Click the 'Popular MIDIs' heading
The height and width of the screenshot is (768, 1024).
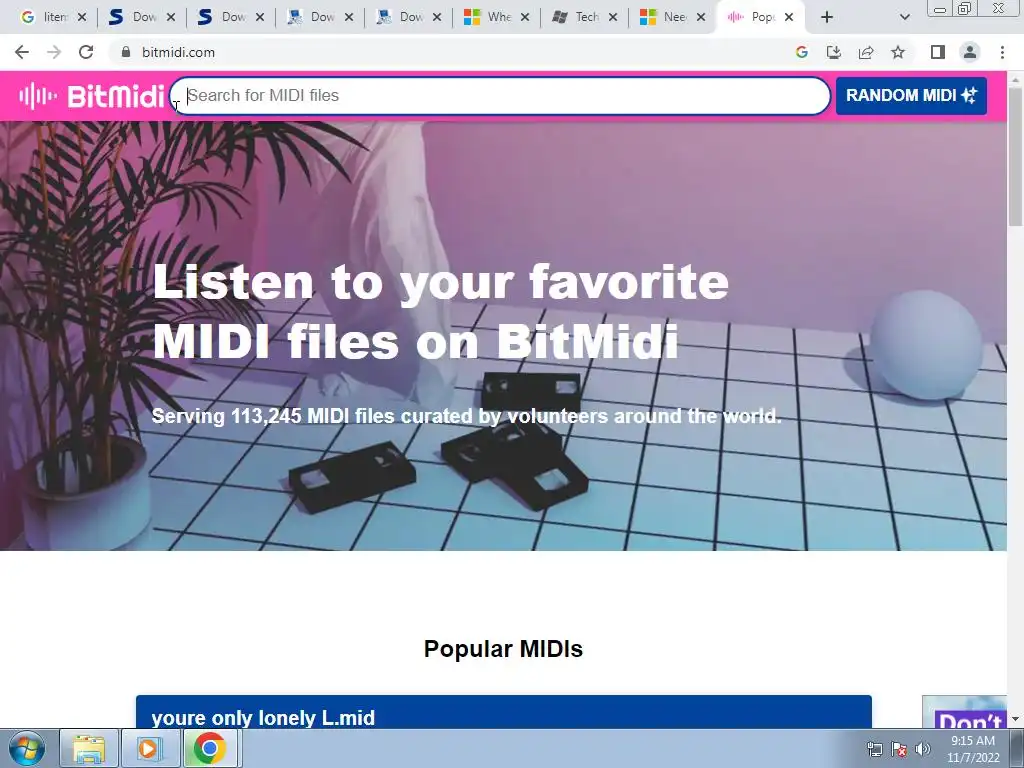pyautogui.click(x=504, y=649)
